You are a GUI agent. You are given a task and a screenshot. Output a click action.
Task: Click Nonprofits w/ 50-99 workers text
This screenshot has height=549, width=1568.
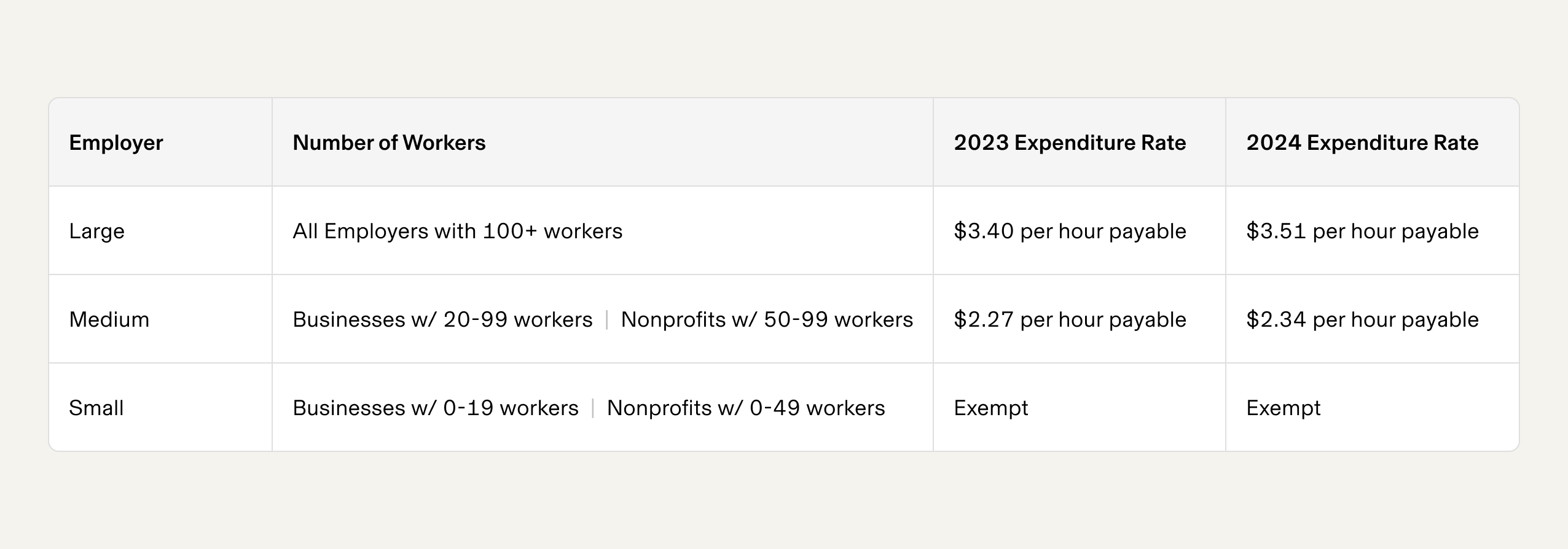point(767,320)
